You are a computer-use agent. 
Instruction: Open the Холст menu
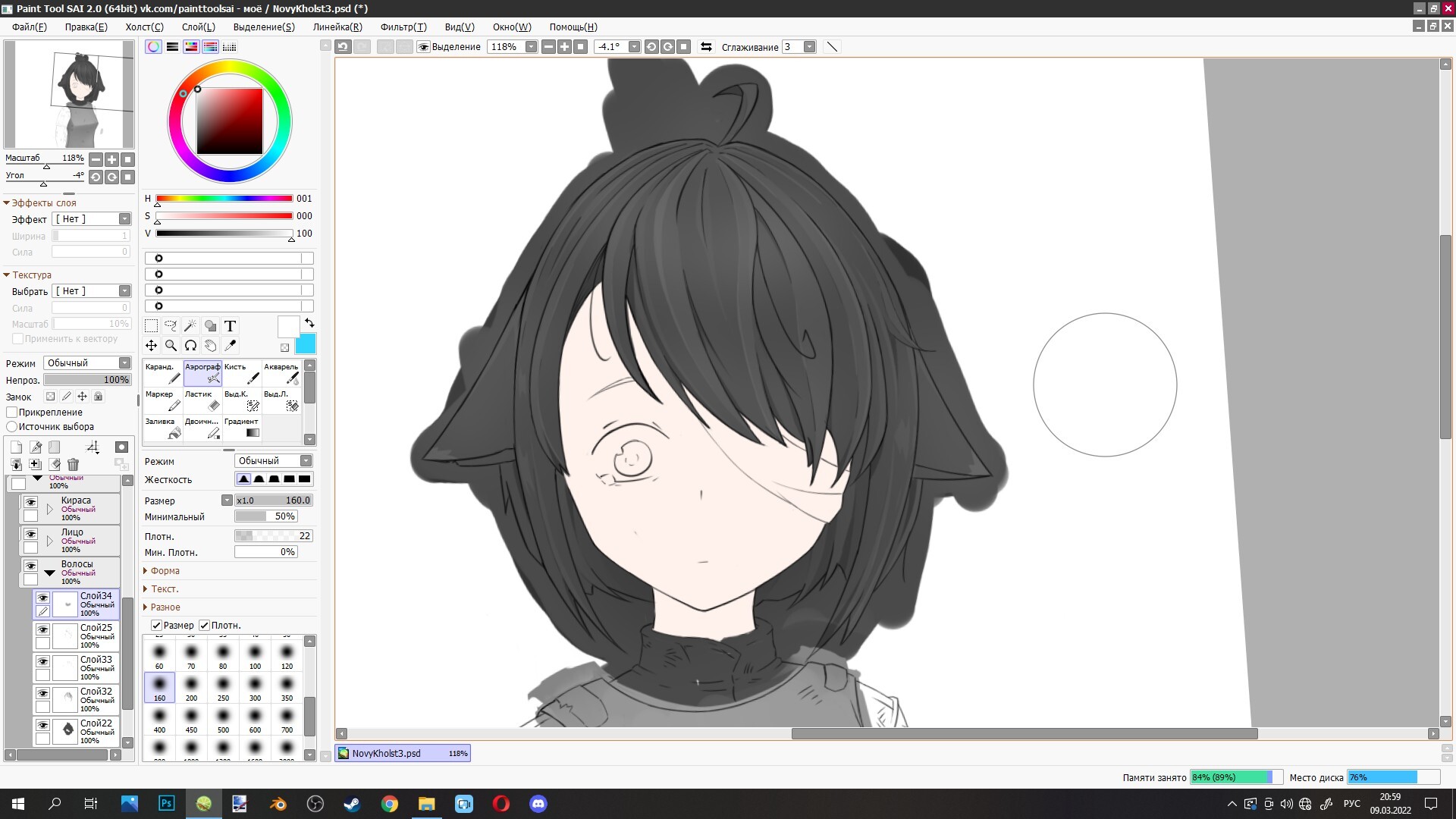[x=144, y=27]
